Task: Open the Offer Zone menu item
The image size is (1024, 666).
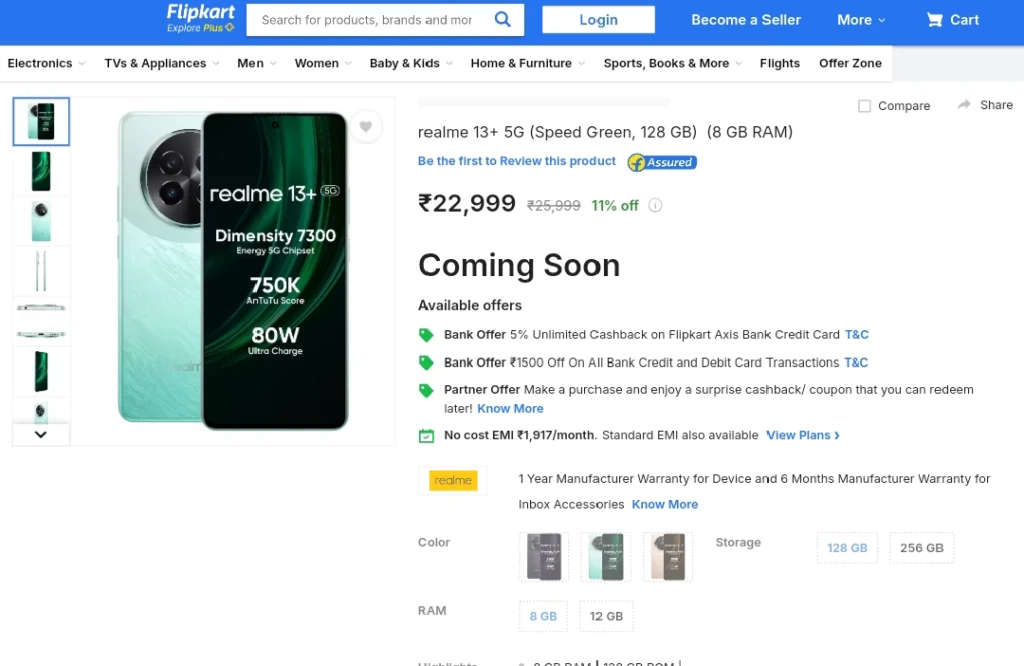Action: pyautogui.click(x=850, y=63)
